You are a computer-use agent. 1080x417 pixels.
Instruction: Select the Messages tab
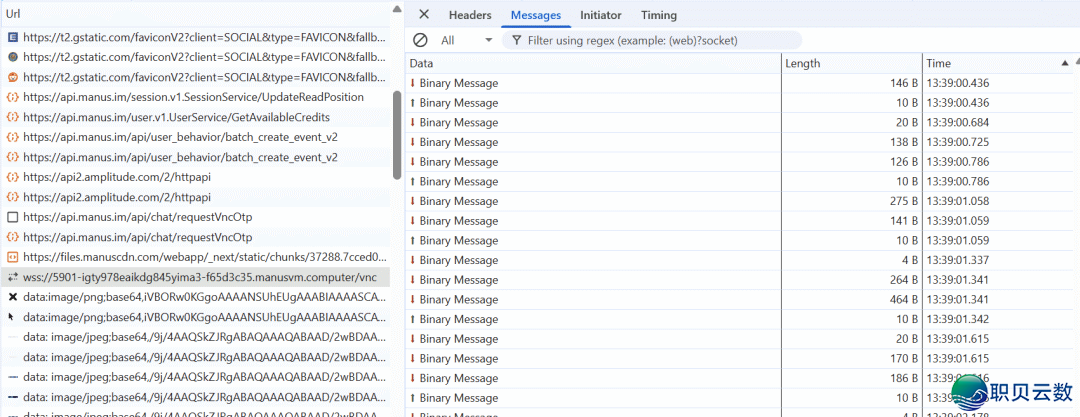[x=536, y=15]
